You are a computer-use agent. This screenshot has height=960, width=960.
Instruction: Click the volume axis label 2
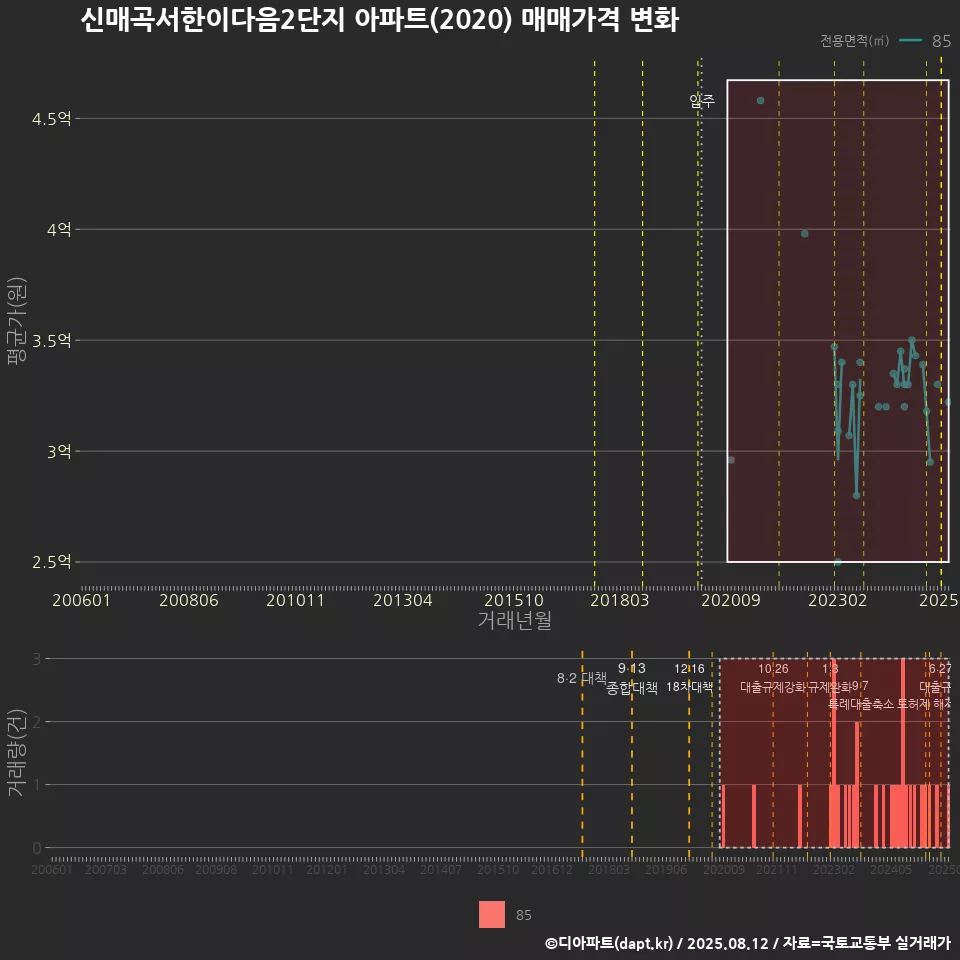pos(37,722)
